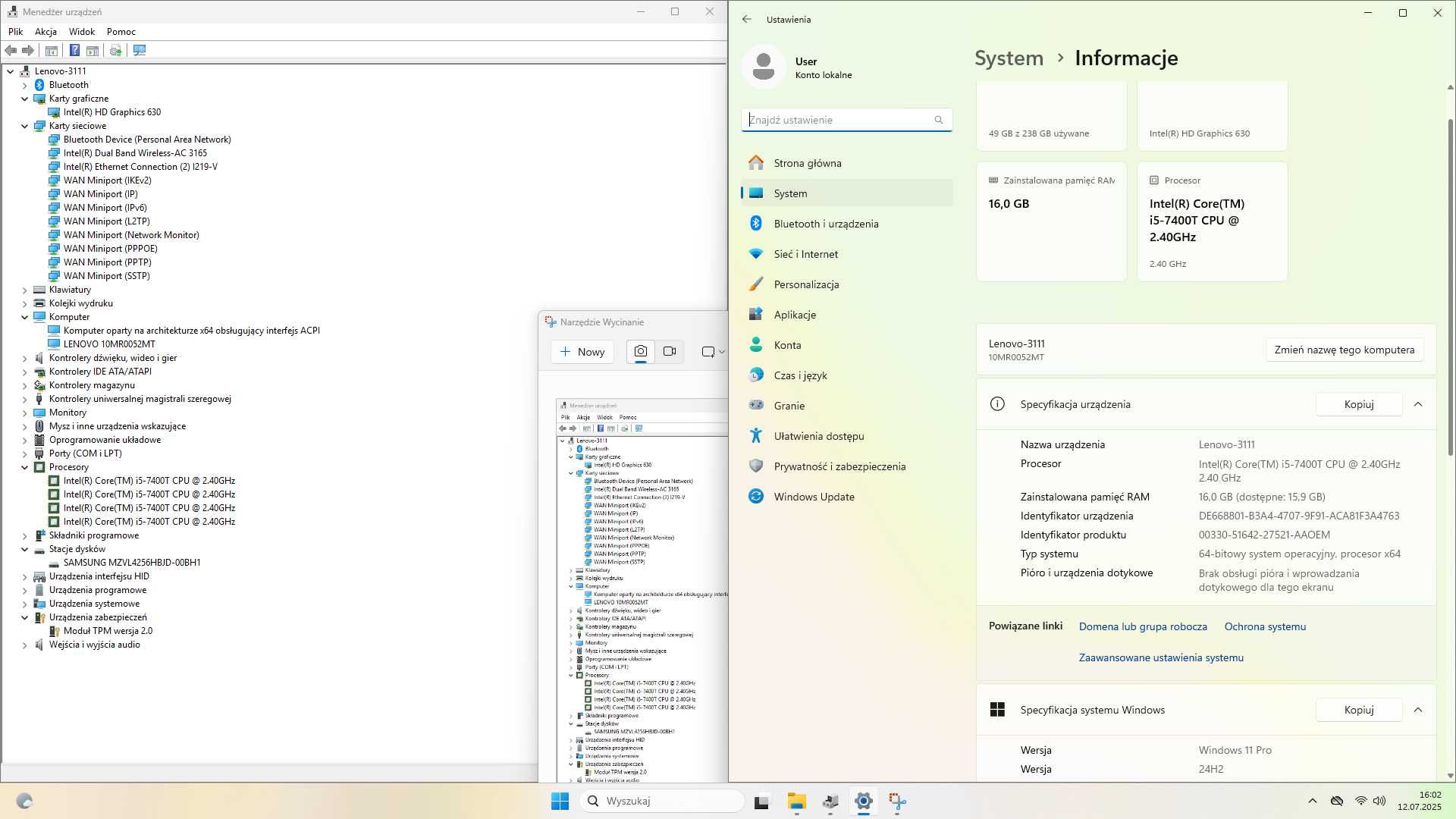Select Intel(R) HD Graphics 630 device
The height and width of the screenshot is (819, 1456).
tap(112, 112)
